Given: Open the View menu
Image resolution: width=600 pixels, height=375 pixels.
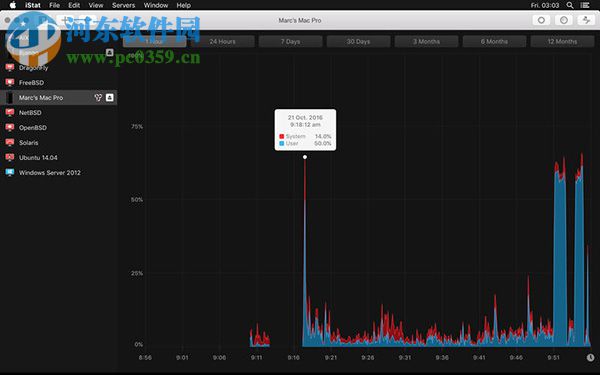Looking at the screenshot, I should (96, 5).
